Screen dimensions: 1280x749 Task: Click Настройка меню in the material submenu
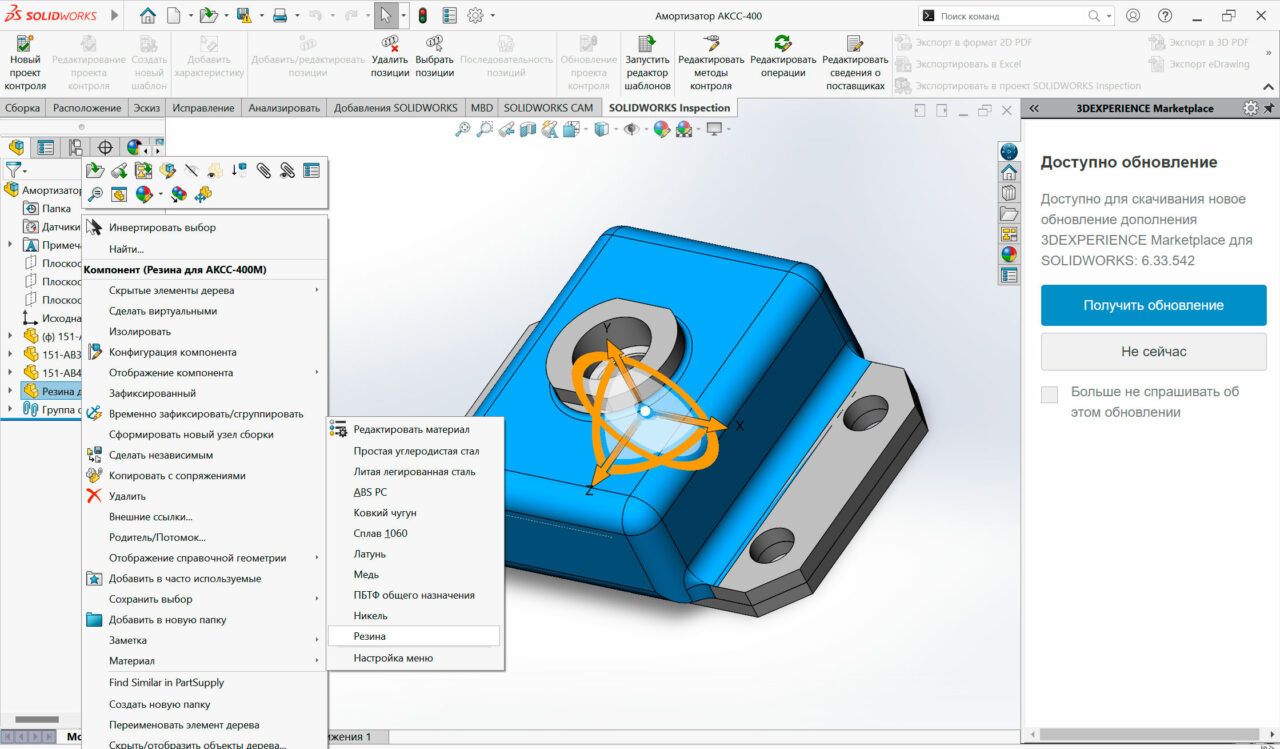(x=414, y=658)
